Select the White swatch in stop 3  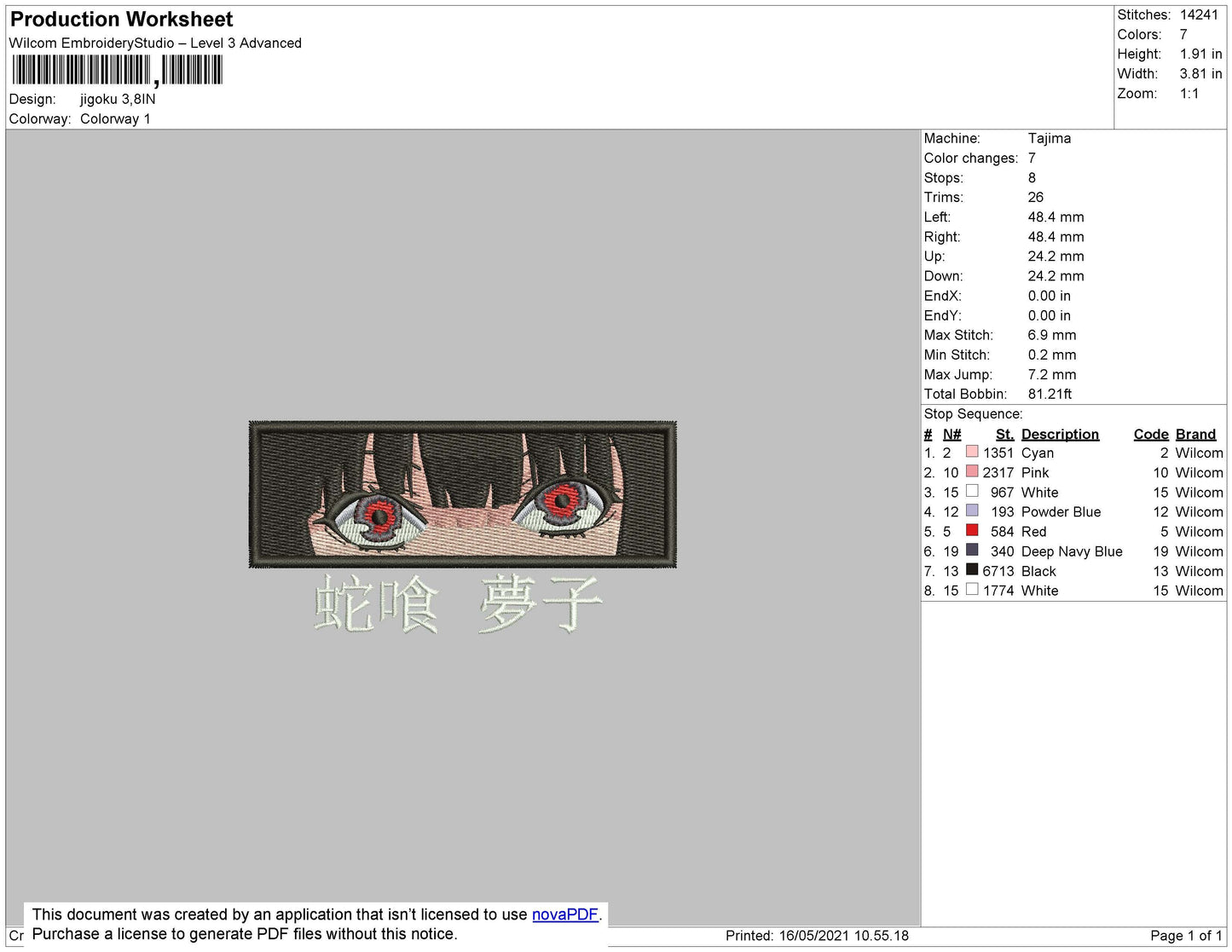click(972, 491)
